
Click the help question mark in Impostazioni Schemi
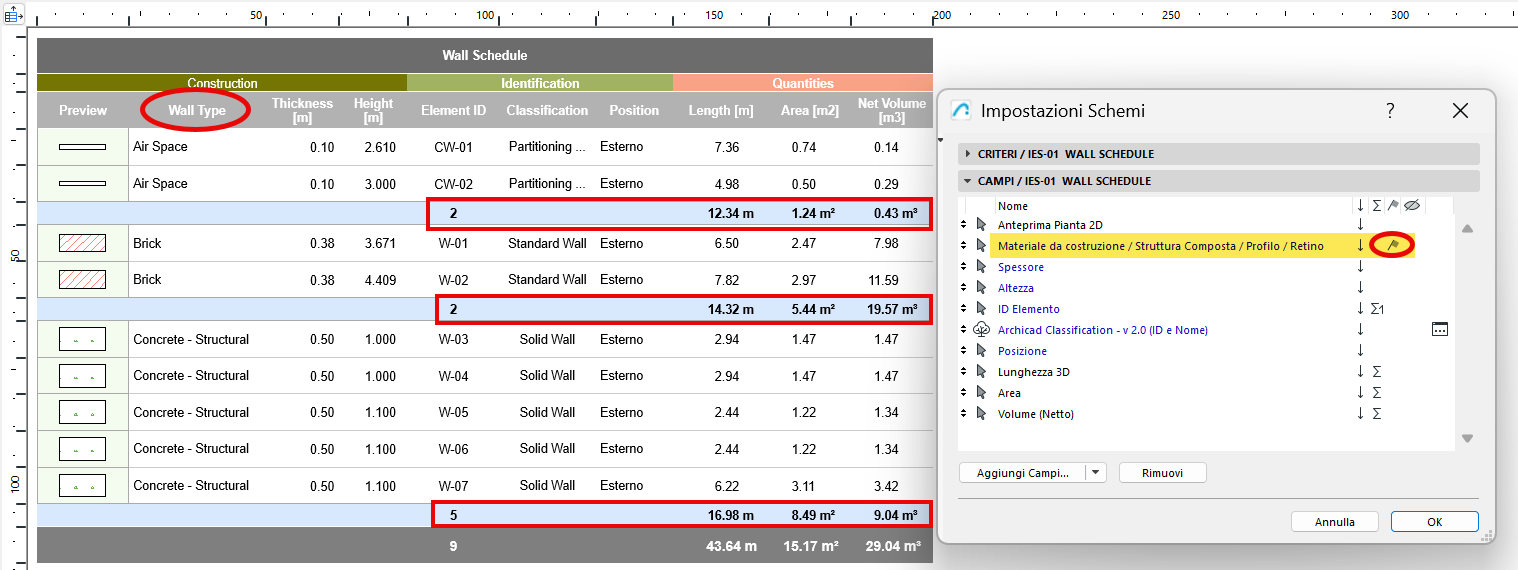[1390, 111]
